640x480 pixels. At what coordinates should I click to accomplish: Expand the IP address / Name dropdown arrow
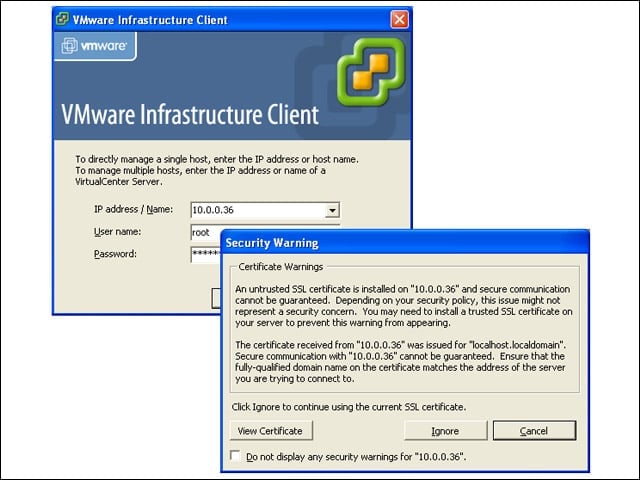[332, 210]
